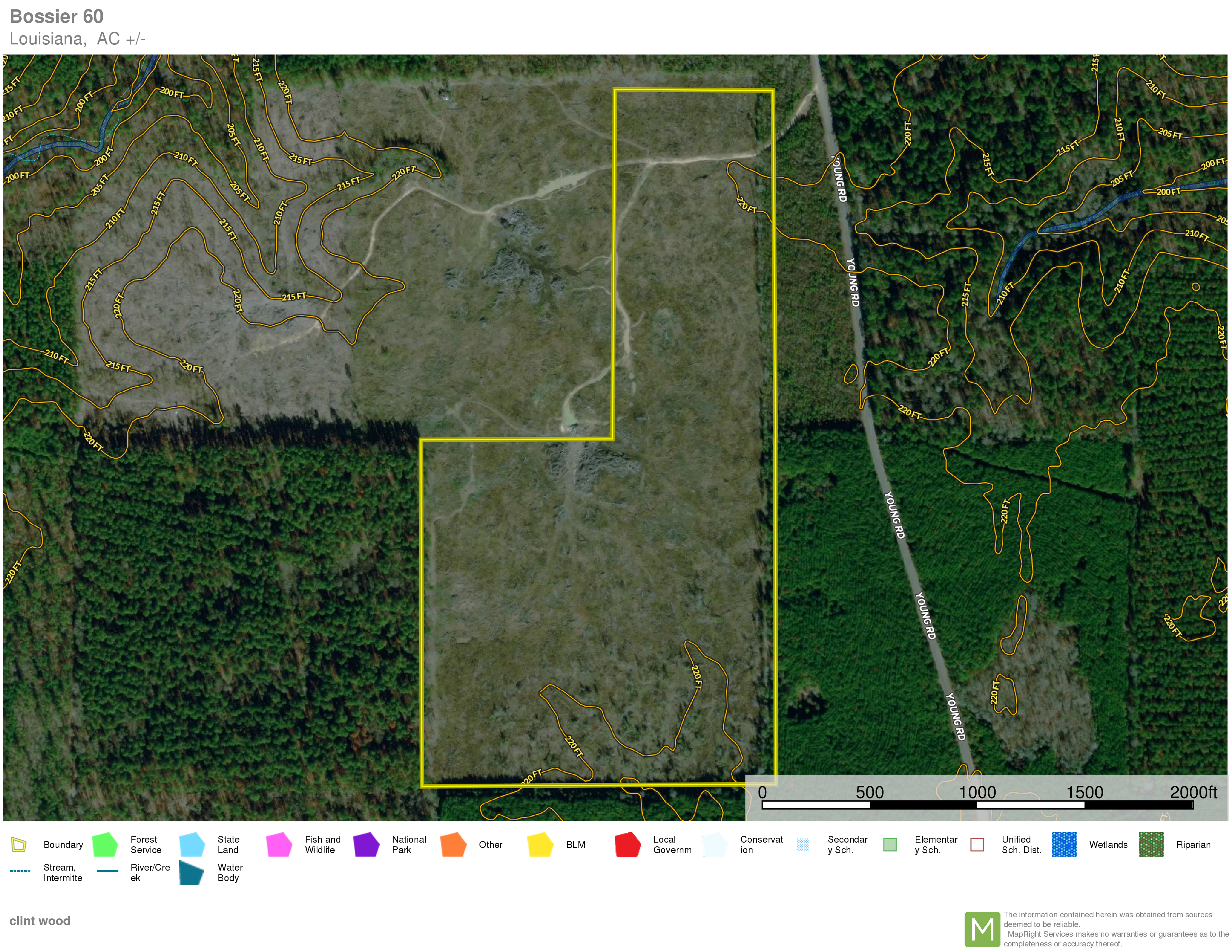This screenshot has height=952, width=1232.
Task: Click the red Local Government legend icon
Action: point(627,844)
